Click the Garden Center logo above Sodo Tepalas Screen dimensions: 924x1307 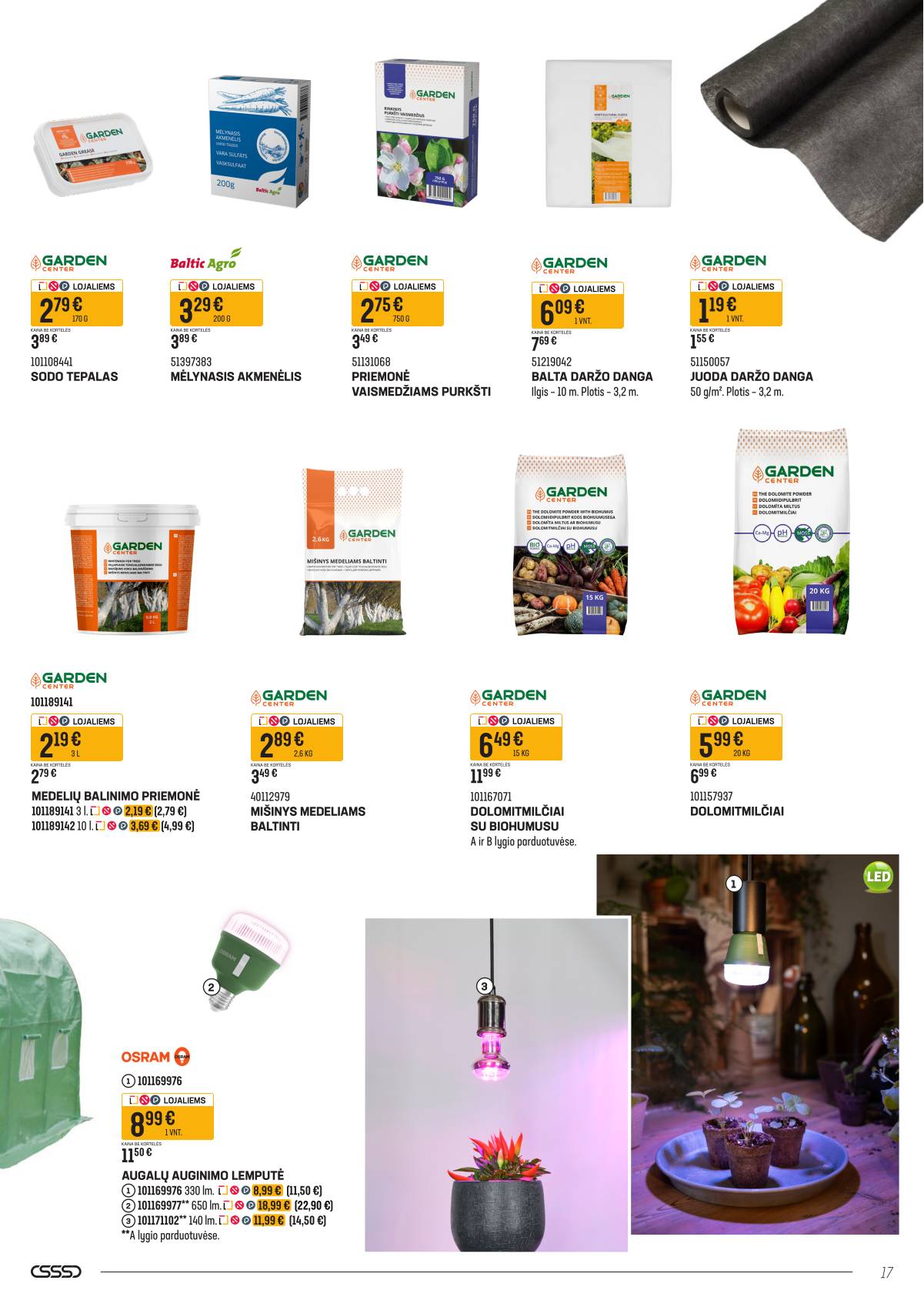click(68, 262)
